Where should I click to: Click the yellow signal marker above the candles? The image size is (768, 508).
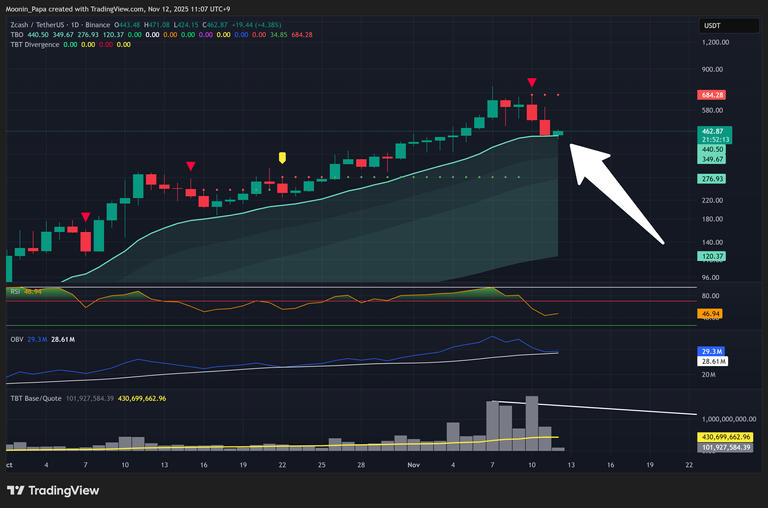pos(282,157)
